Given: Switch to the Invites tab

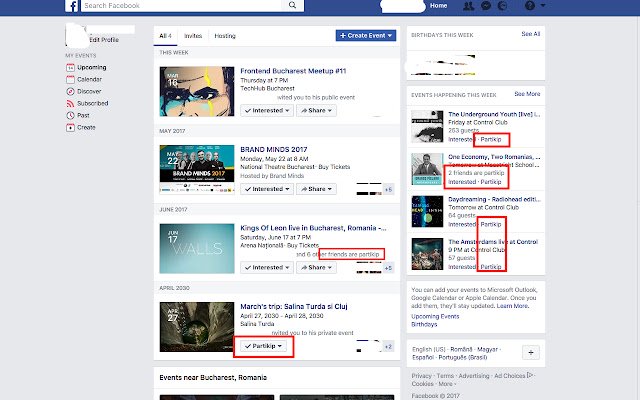Looking at the screenshot, I should click(193, 36).
